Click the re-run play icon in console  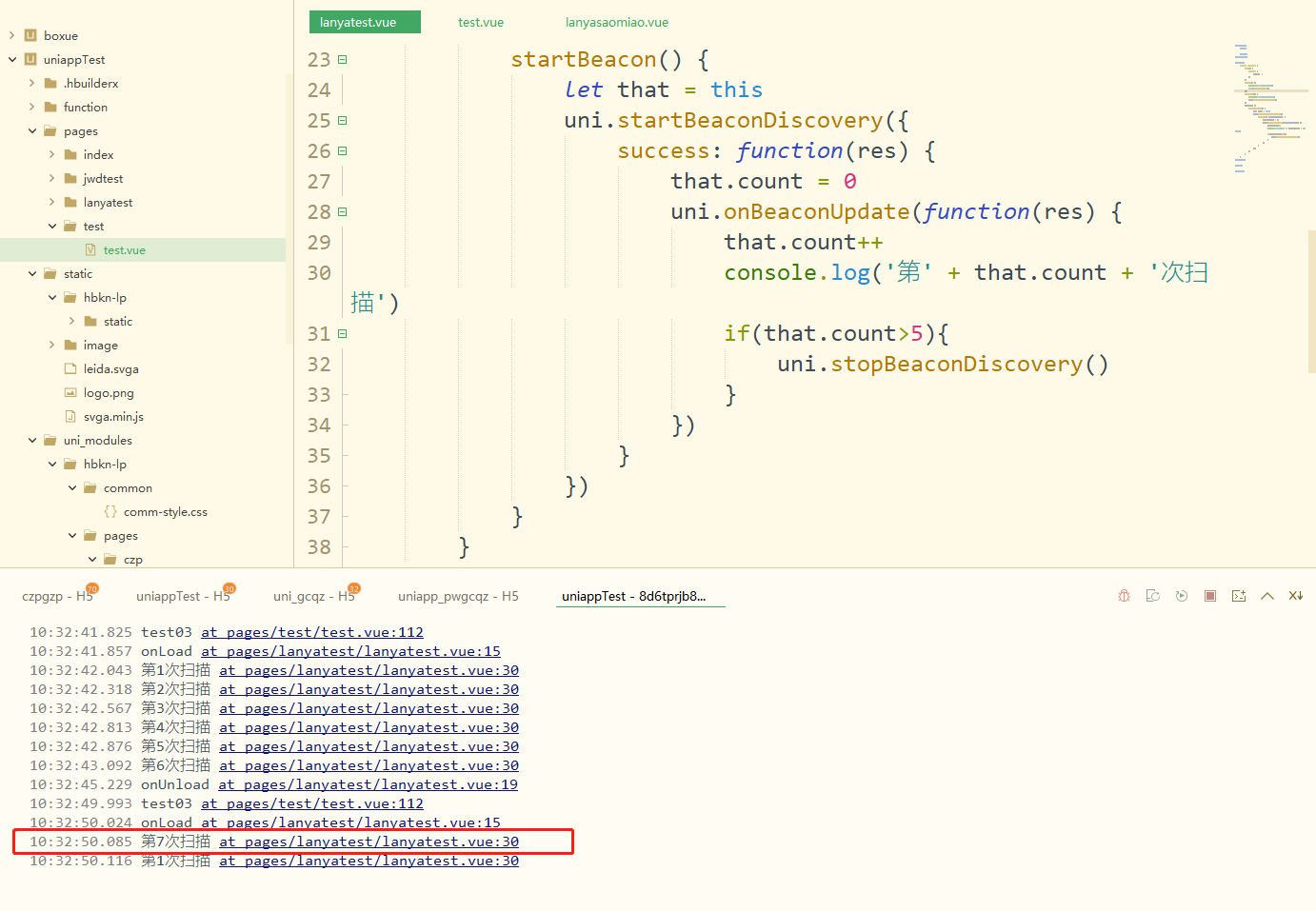point(1182,596)
